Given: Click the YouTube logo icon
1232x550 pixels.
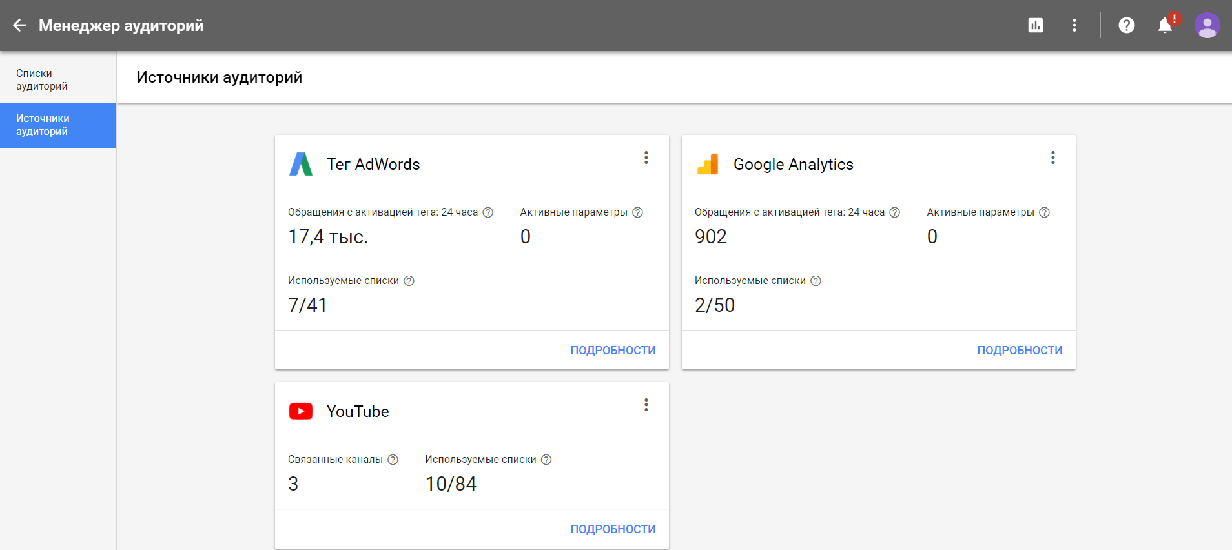Looking at the screenshot, I should coord(301,411).
